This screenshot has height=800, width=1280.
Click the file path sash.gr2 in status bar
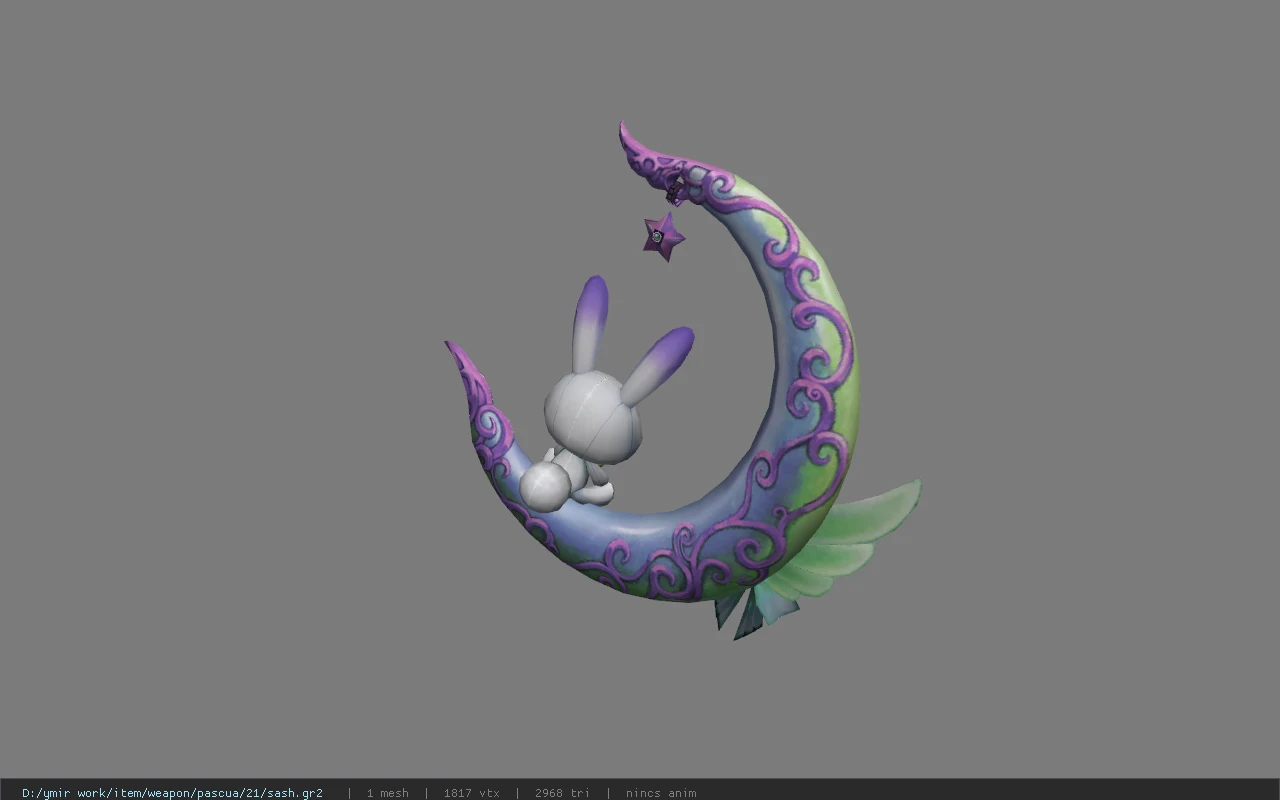pos(172,793)
